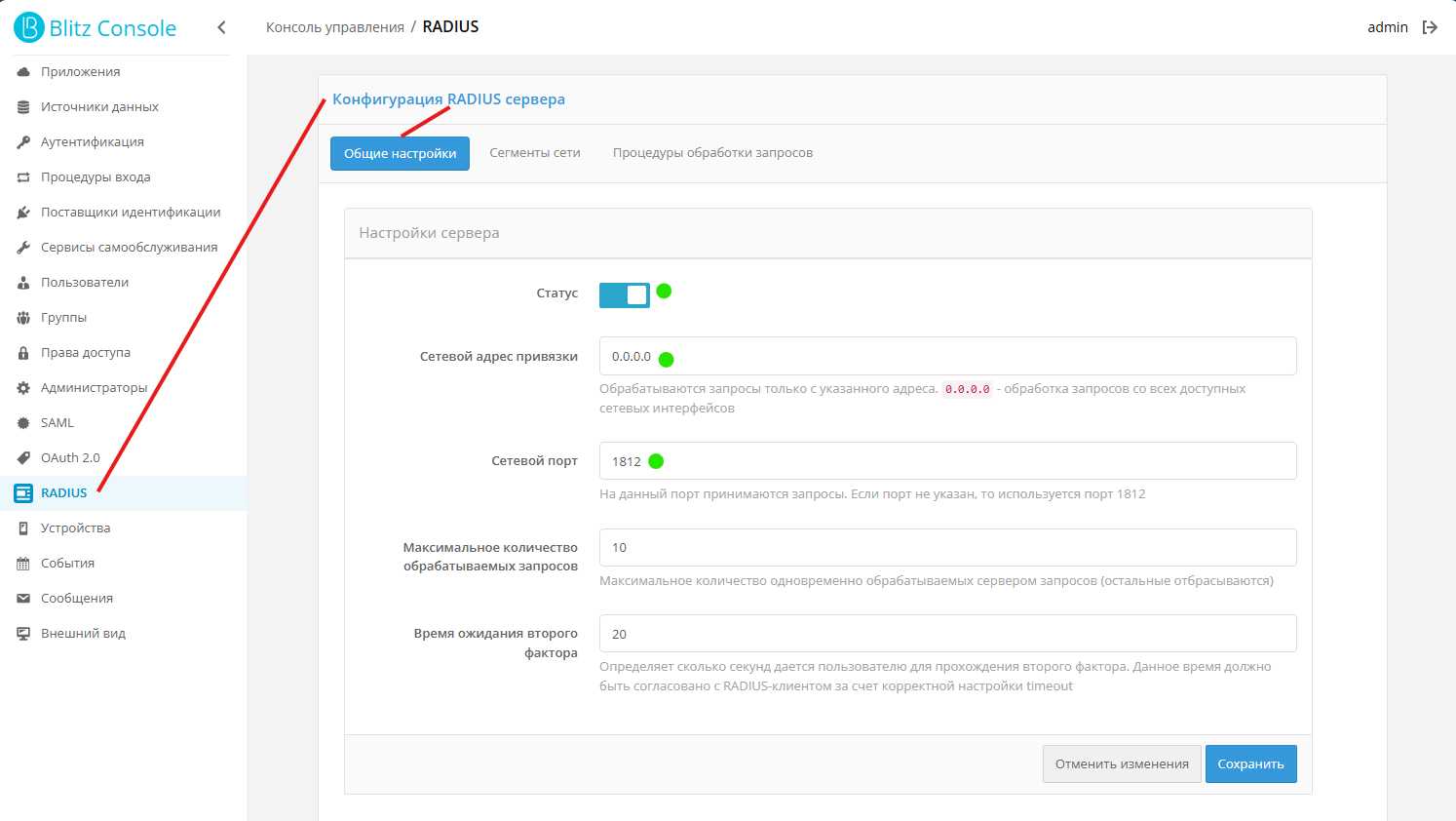The height and width of the screenshot is (821, 1456).
Task: Click the database icon for Источники данных
Action: click(x=23, y=107)
